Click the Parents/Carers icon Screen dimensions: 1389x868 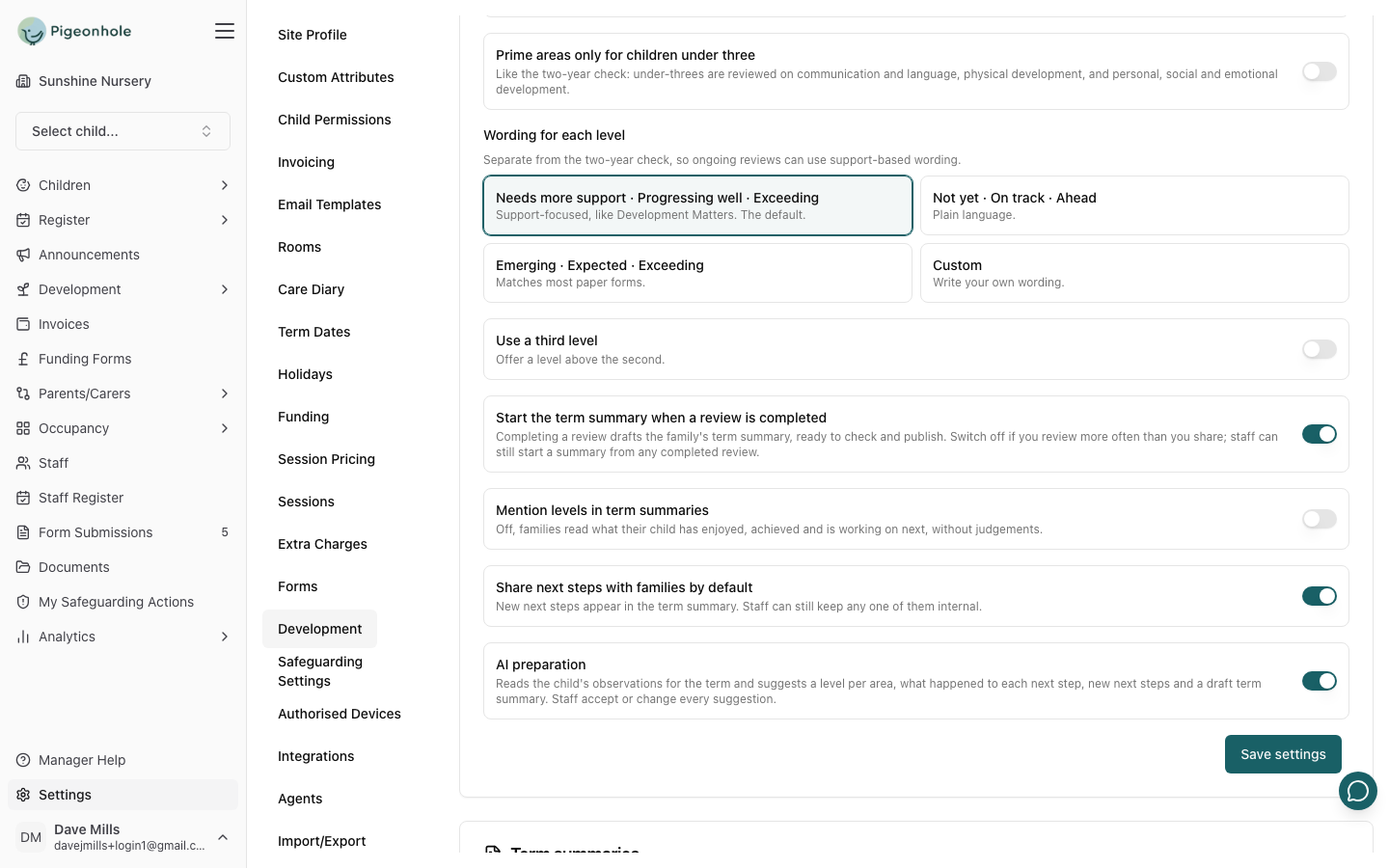(x=23, y=393)
